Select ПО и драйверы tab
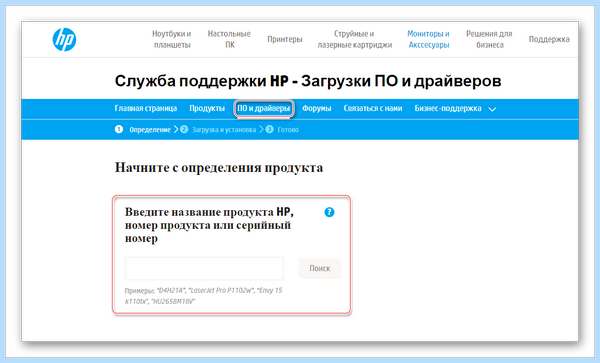Viewport: 600px width, 363px height. coord(264,109)
